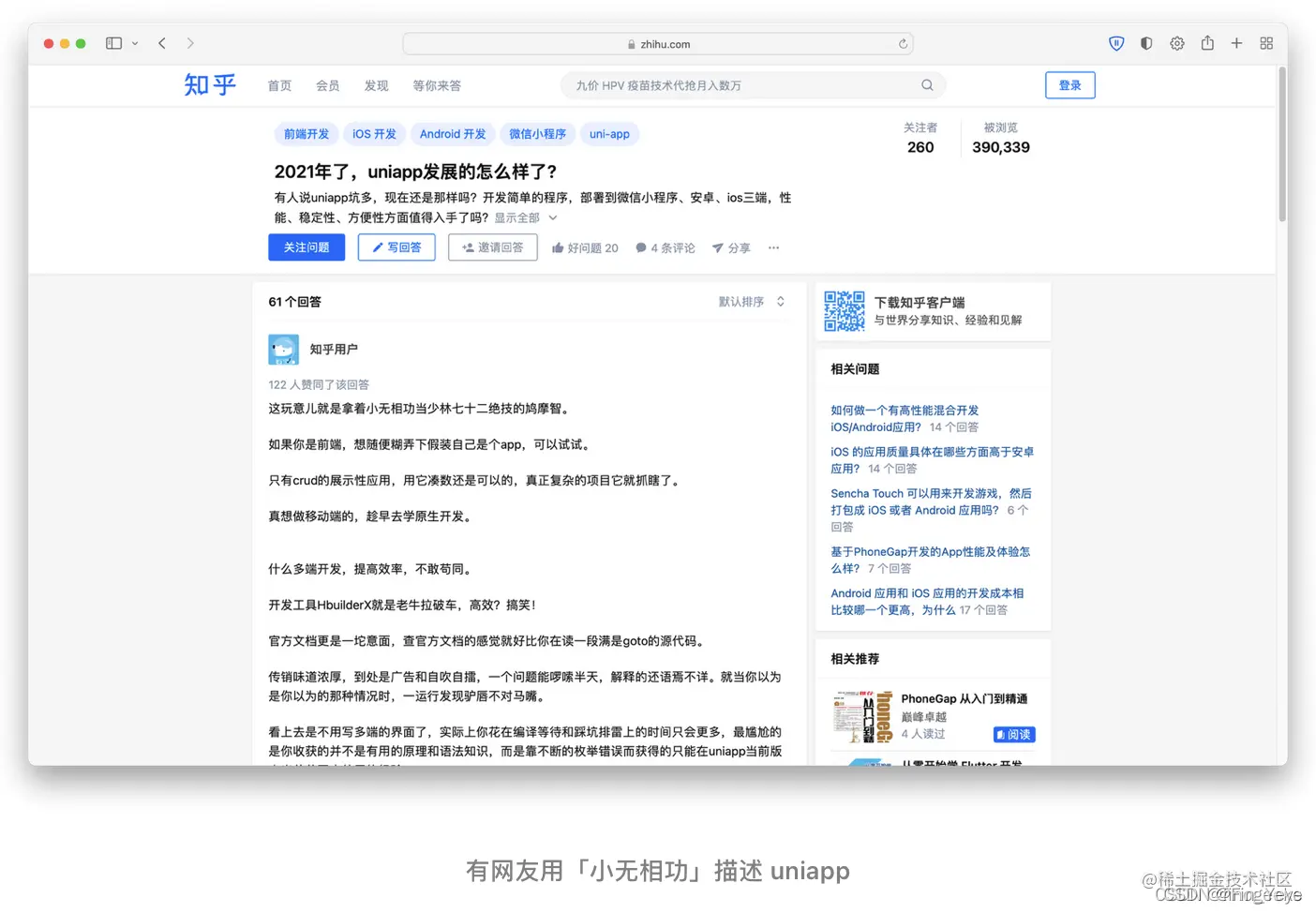The image size is (1316, 913).
Task: Open the sidebar options dropdown arrow
Action: [135, 43]
